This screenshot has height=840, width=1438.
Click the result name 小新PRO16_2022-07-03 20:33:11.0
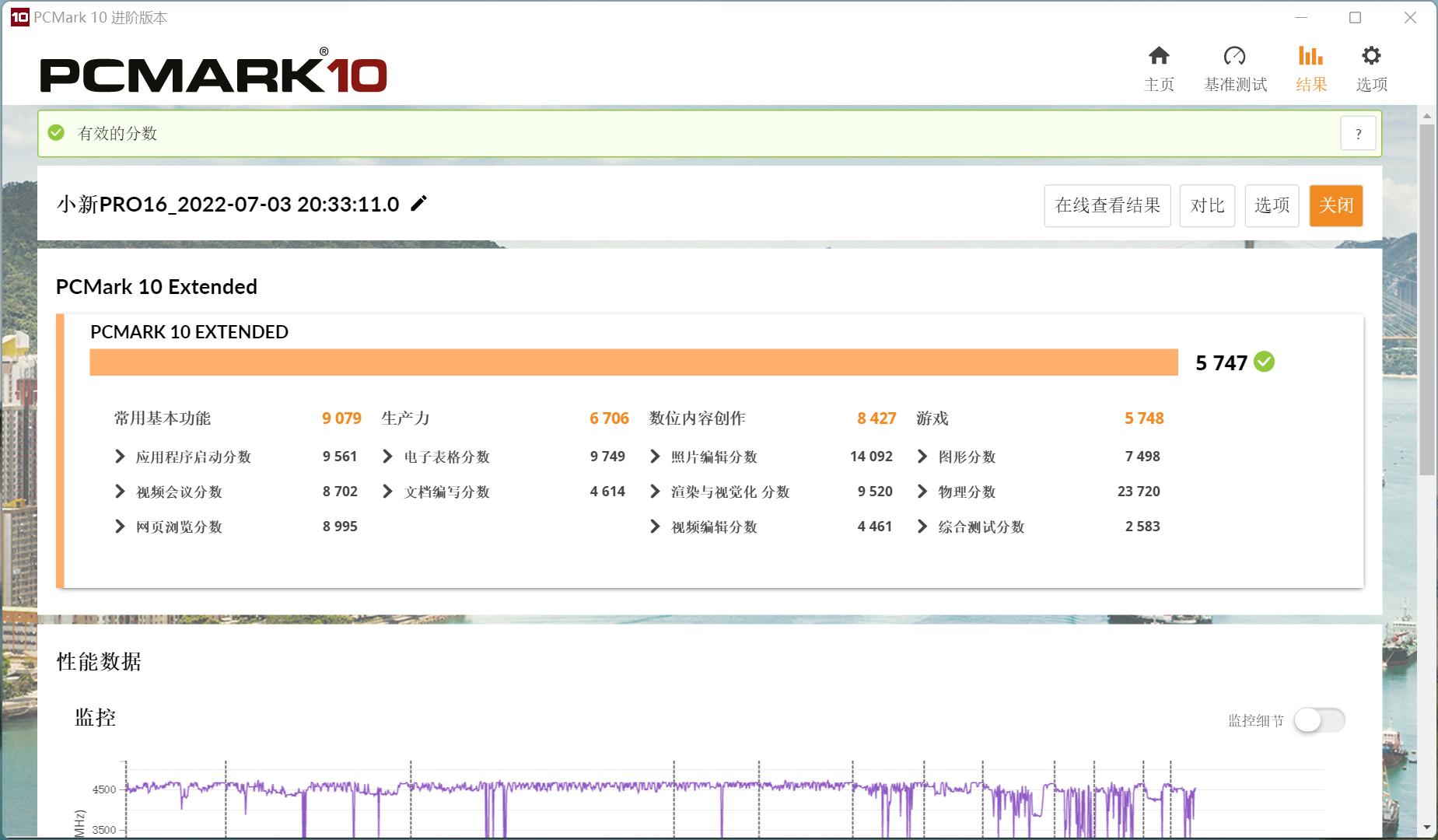[228, 205]
